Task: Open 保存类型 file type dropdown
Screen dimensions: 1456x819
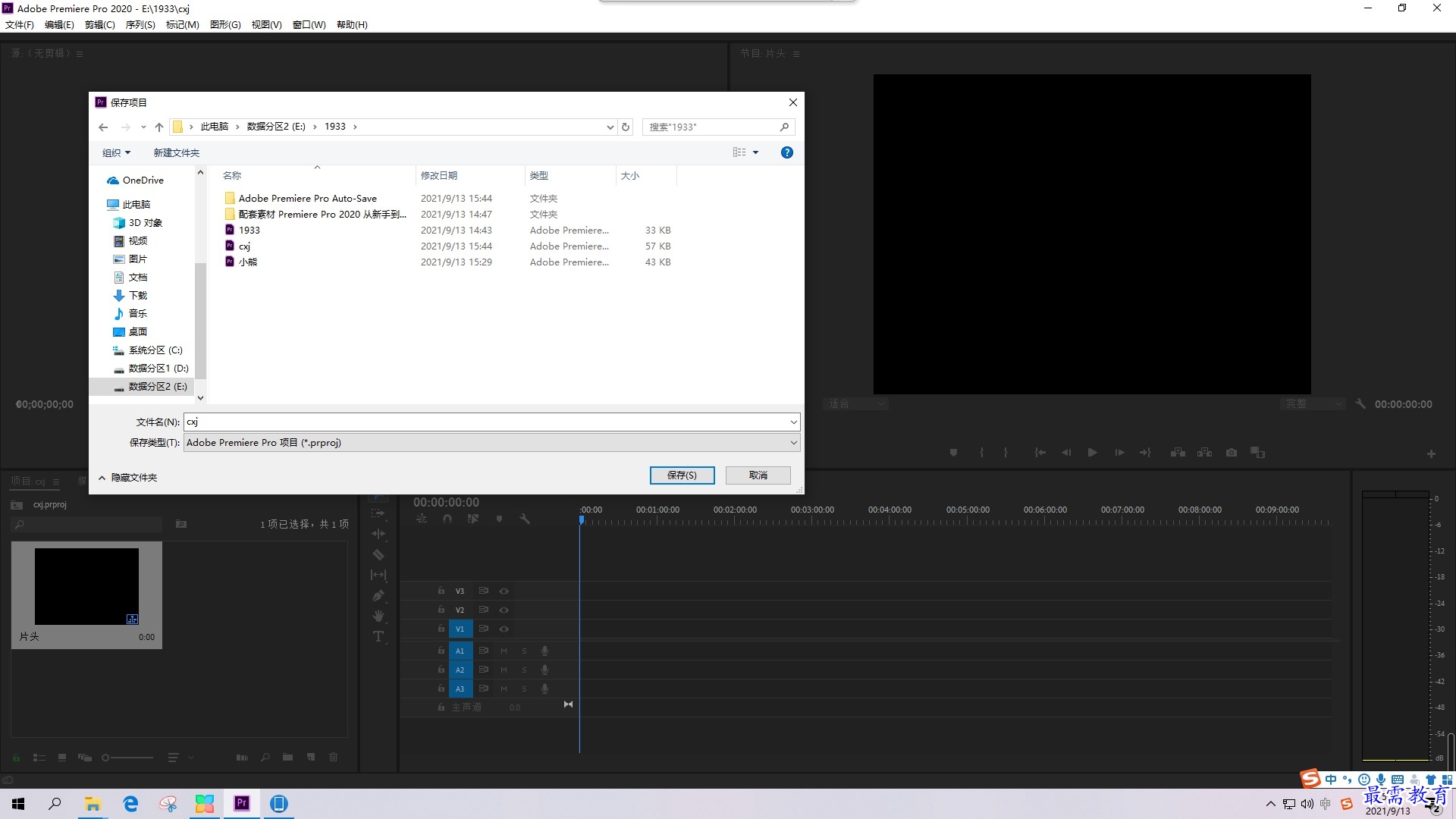Action: coord(491,443)
